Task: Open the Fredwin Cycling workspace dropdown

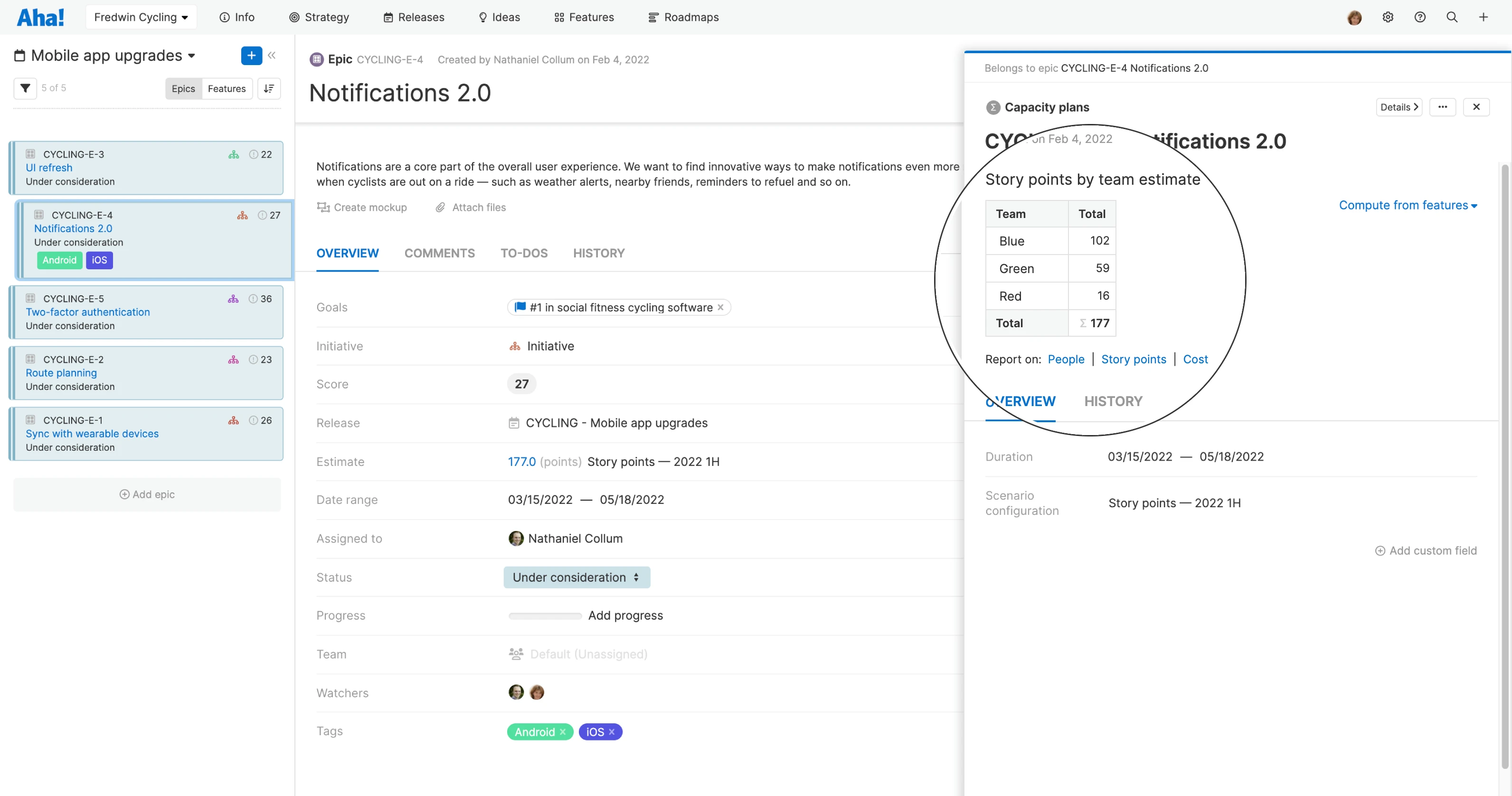Action: click(x=141, y=17)
